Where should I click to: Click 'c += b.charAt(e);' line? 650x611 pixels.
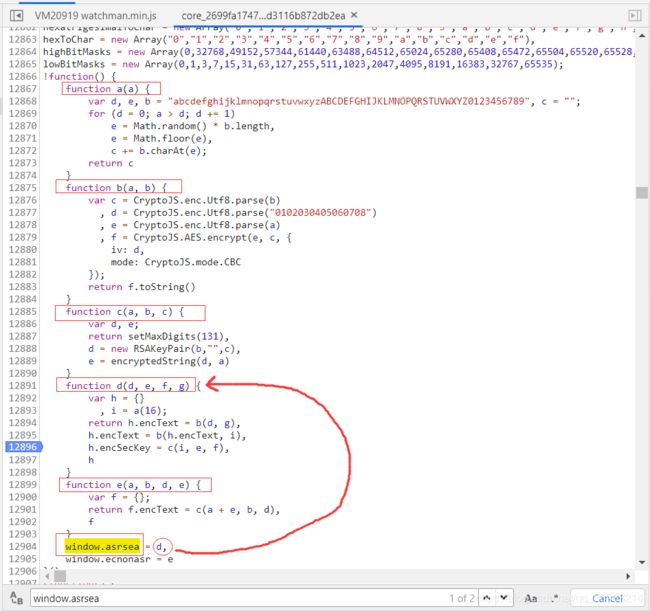tap(158, 150)
